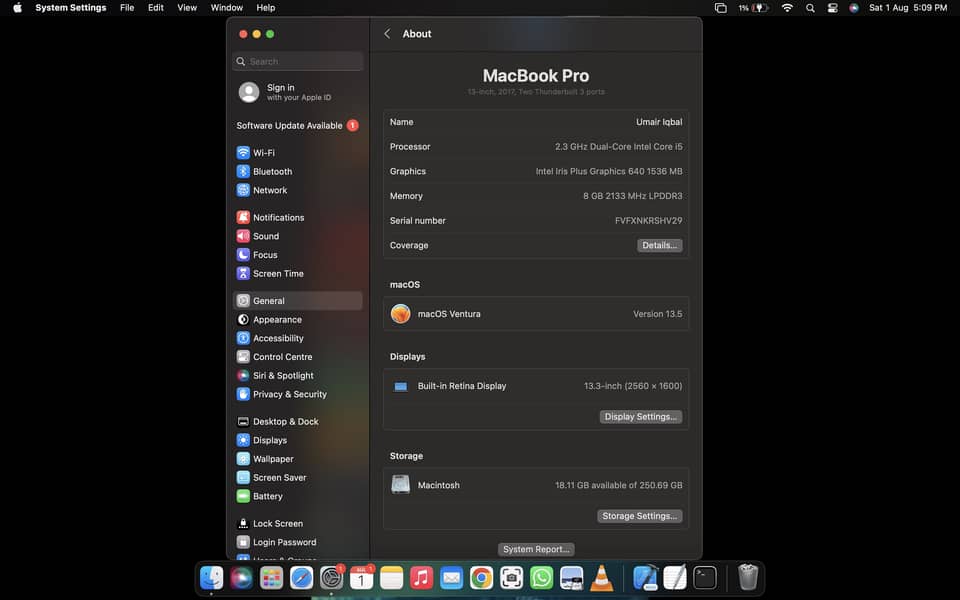Image resolution: width=960 pixels, height=600 pixels.
Task: Launch Google Chrome from the Dock
Action: click(481, 577)
